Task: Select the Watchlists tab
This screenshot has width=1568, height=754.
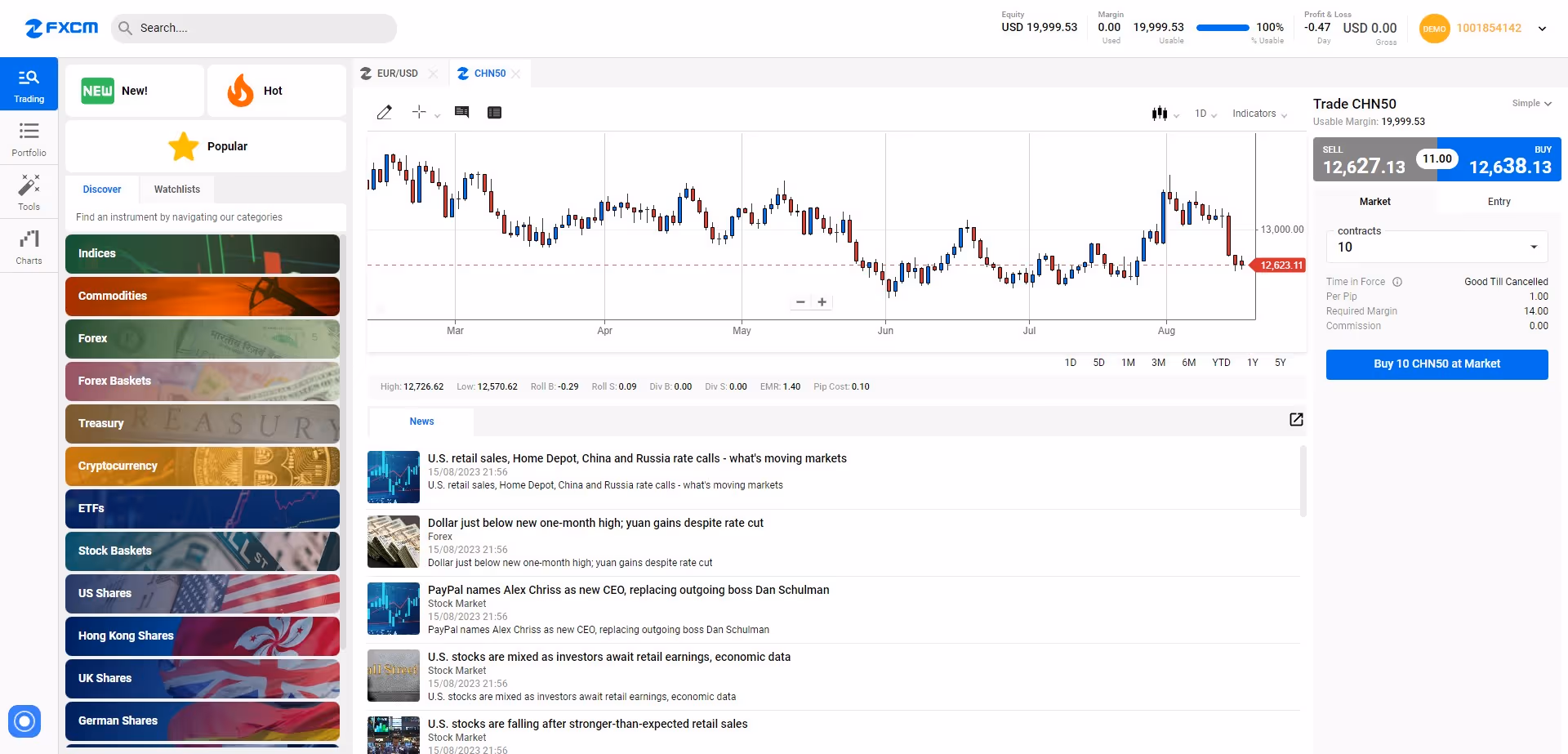Action: tap(177, 190)
